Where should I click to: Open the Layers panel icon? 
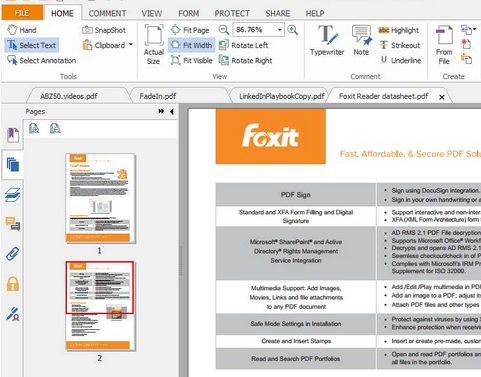click(13, 195)
